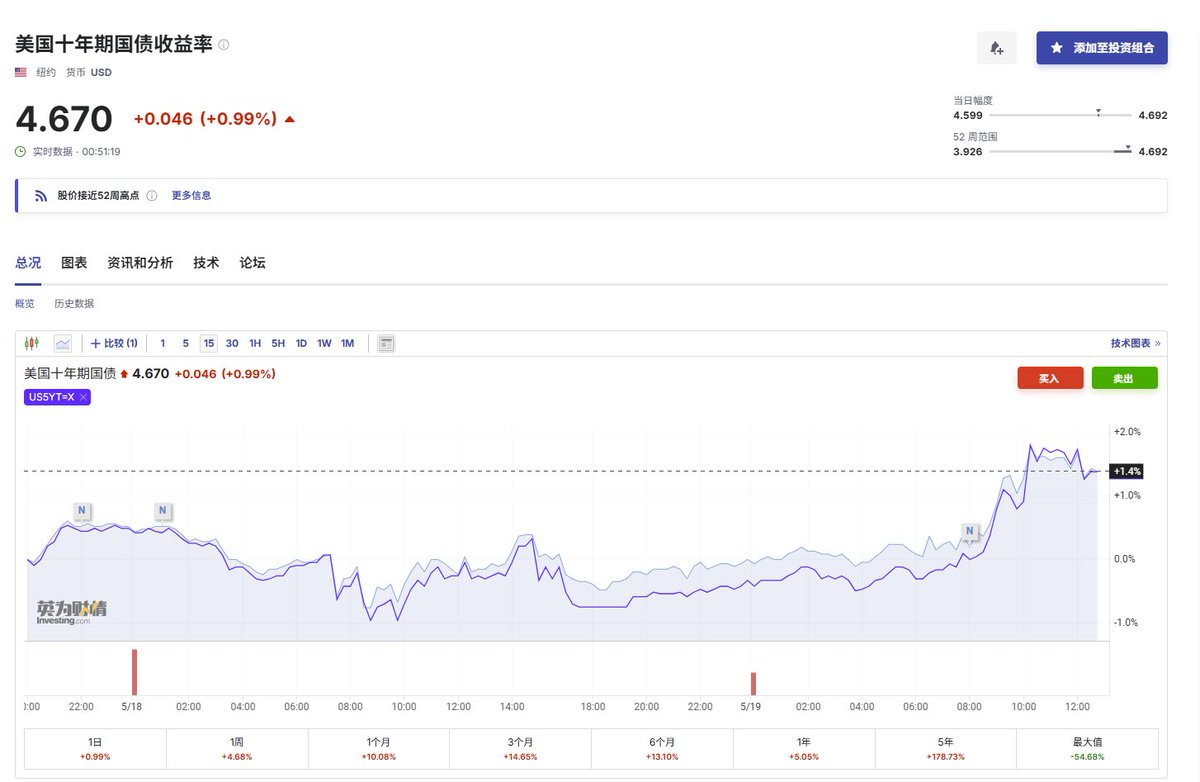Click the RSS feed icon in notice bar
Image resolution: width=1200 pixels, height=782 pixels.
[x=41, y=196]
